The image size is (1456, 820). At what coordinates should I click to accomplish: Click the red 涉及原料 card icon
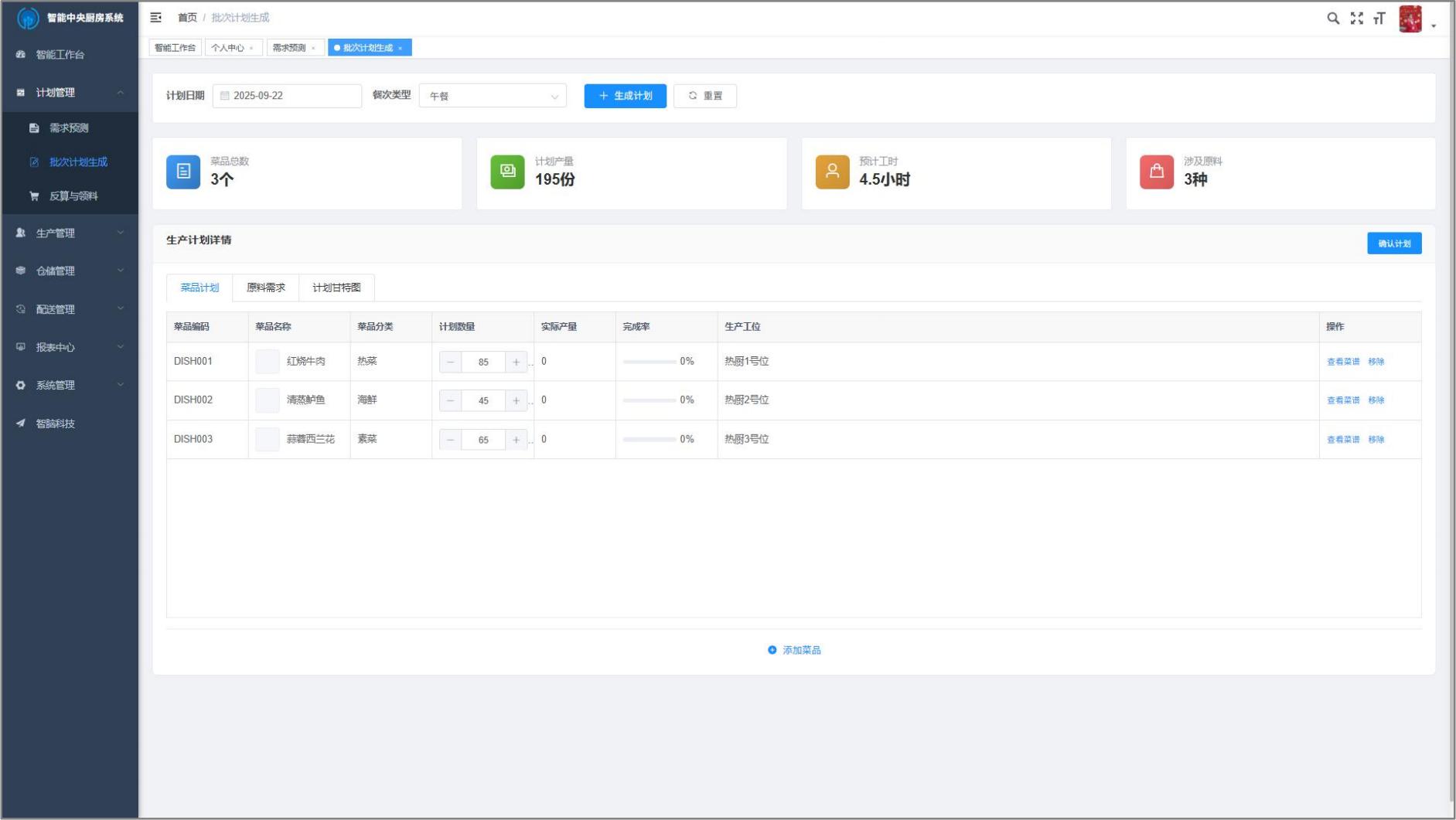1156,172
